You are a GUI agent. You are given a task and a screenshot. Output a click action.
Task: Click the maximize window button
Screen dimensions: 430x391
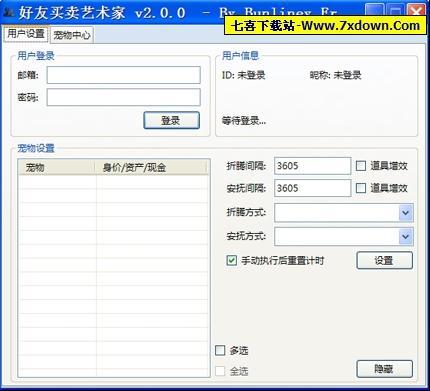[396, 11]
